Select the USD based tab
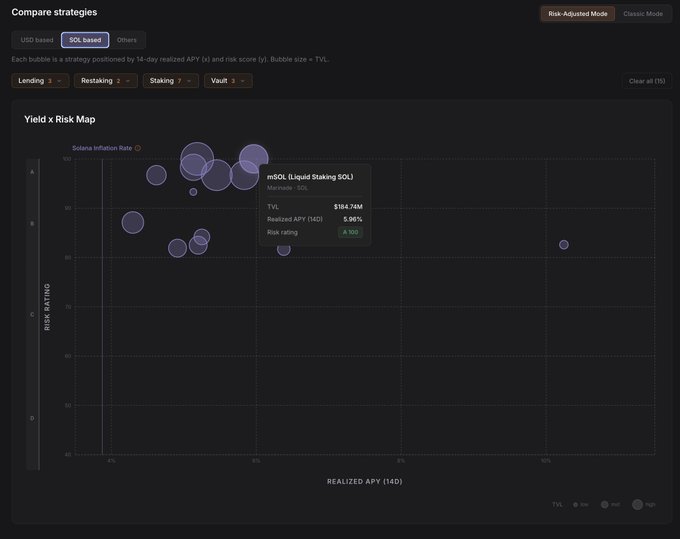The width and height of the screenshot is (680, 539). pyautogui.click(x=37, y=40)
